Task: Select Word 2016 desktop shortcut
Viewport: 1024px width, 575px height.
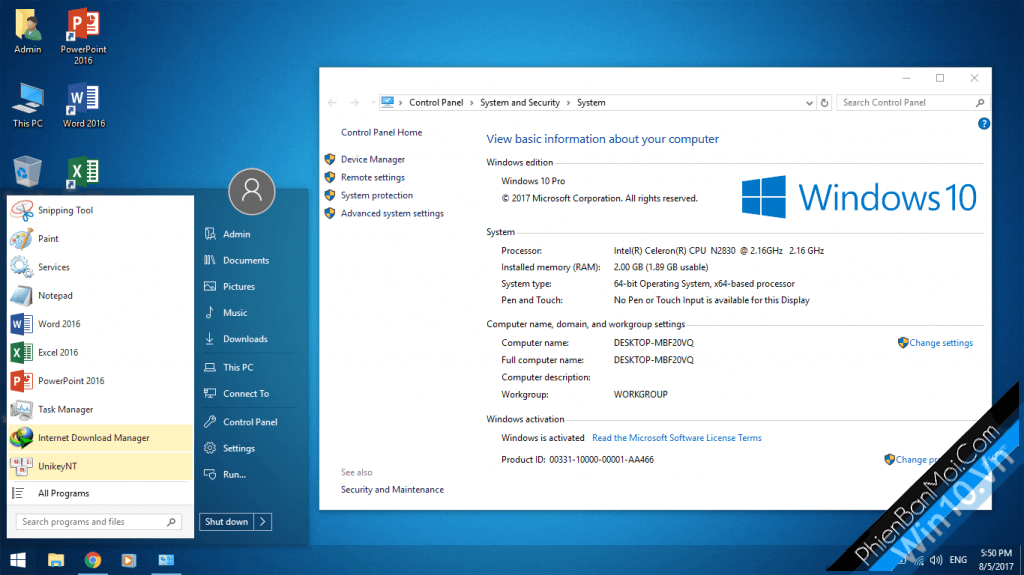Action: click(84, 105)
